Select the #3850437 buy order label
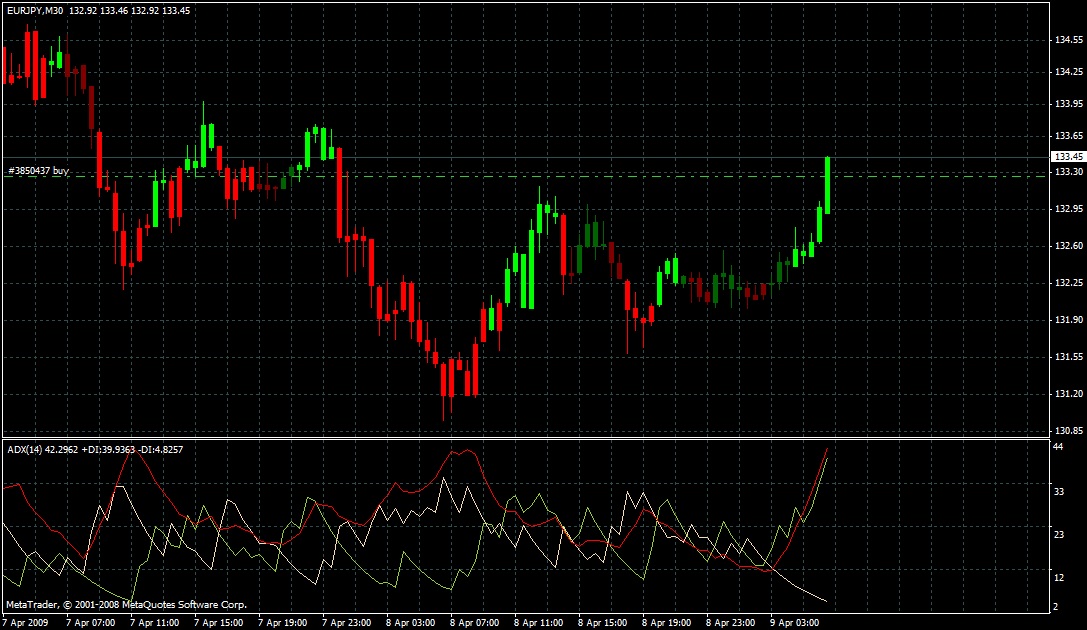This screenshot has height=630, width=1087. [x=38, y=172]
